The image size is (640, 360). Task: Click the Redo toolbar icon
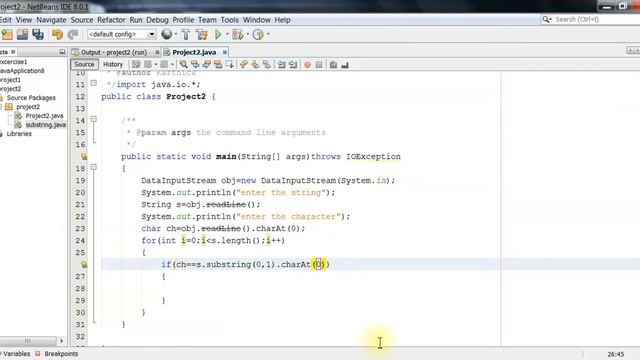(x=73, y=35)
